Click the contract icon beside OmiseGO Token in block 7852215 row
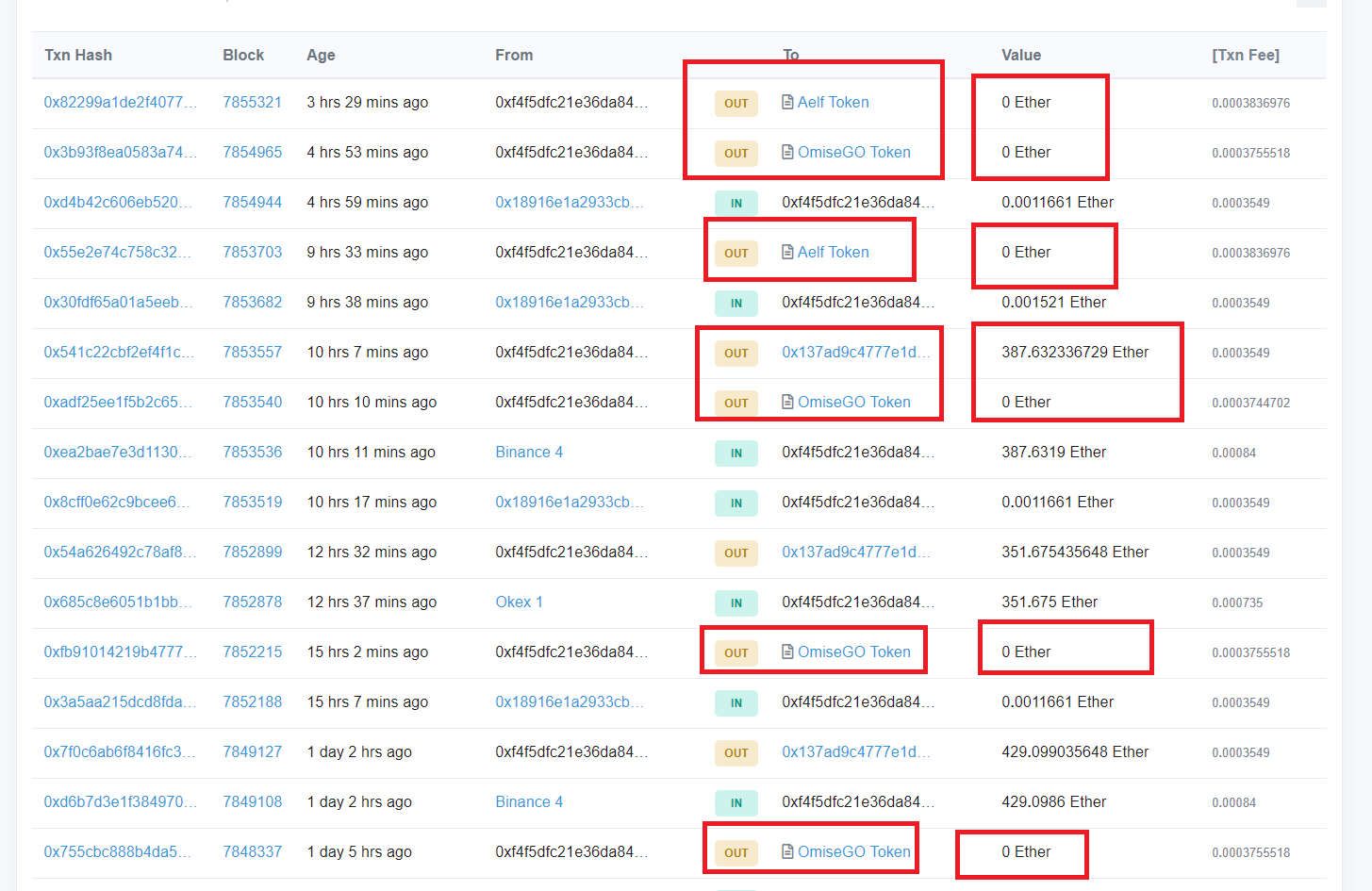Image resolution: width=1372 pixels, height=891 pixels. (787, 652)
